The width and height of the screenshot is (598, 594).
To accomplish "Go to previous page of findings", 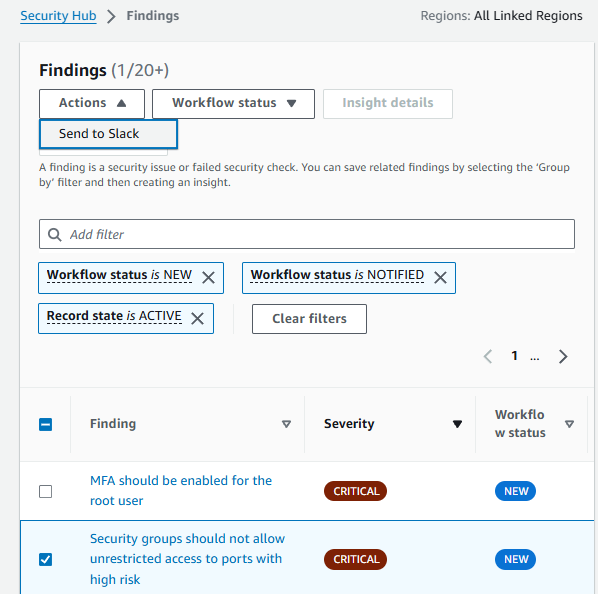I will pos(488,356).
